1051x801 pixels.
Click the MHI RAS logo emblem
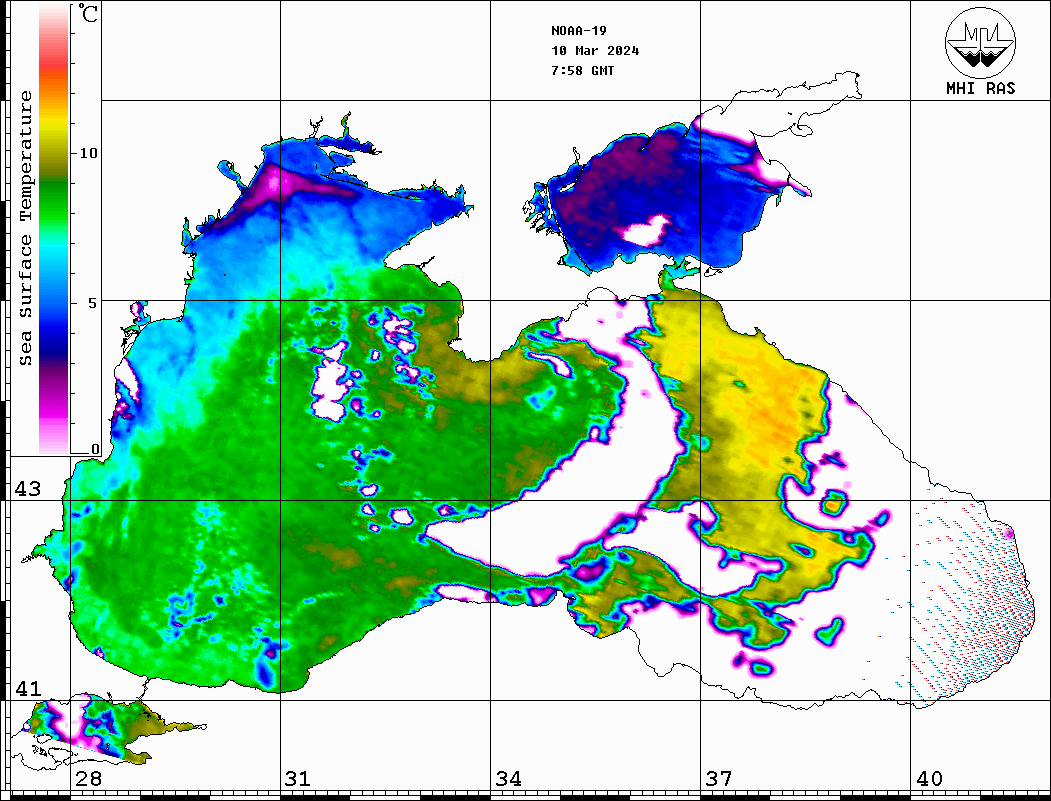[x=980, y=42]
